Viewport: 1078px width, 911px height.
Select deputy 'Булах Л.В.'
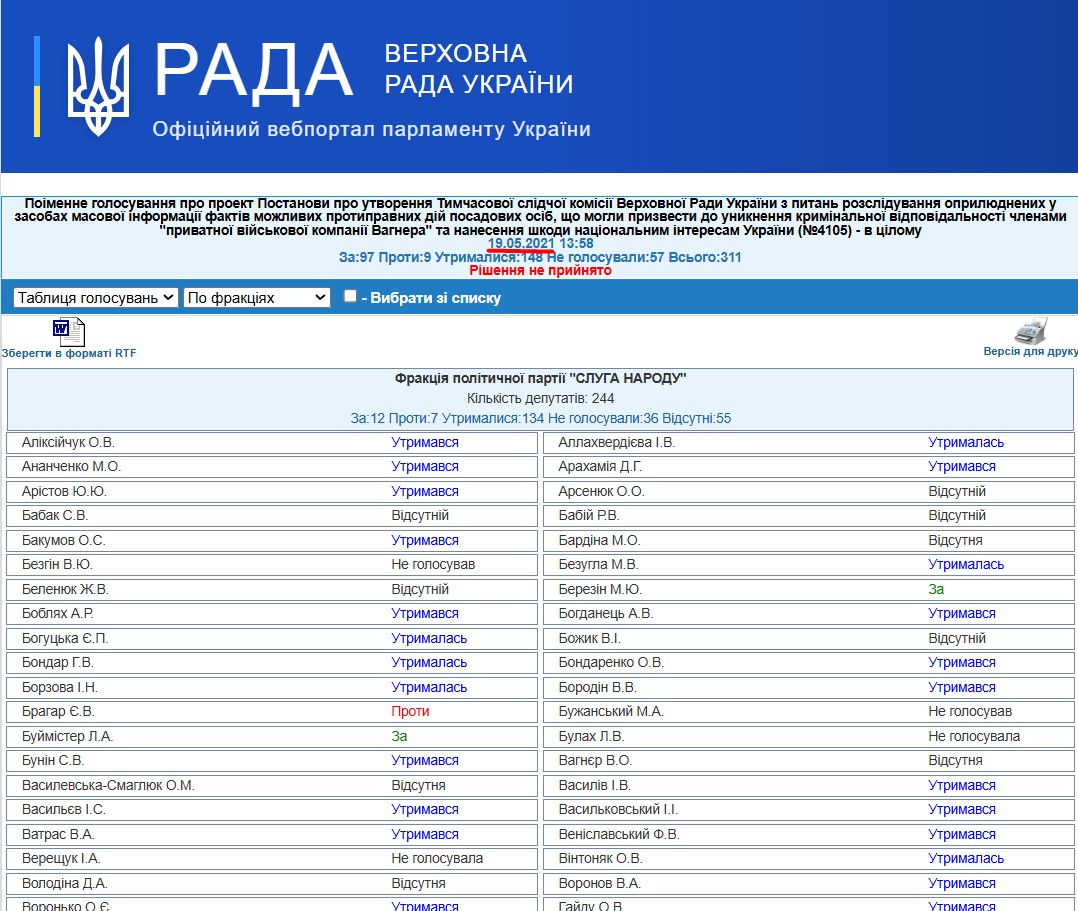click(x=591, y=736)
